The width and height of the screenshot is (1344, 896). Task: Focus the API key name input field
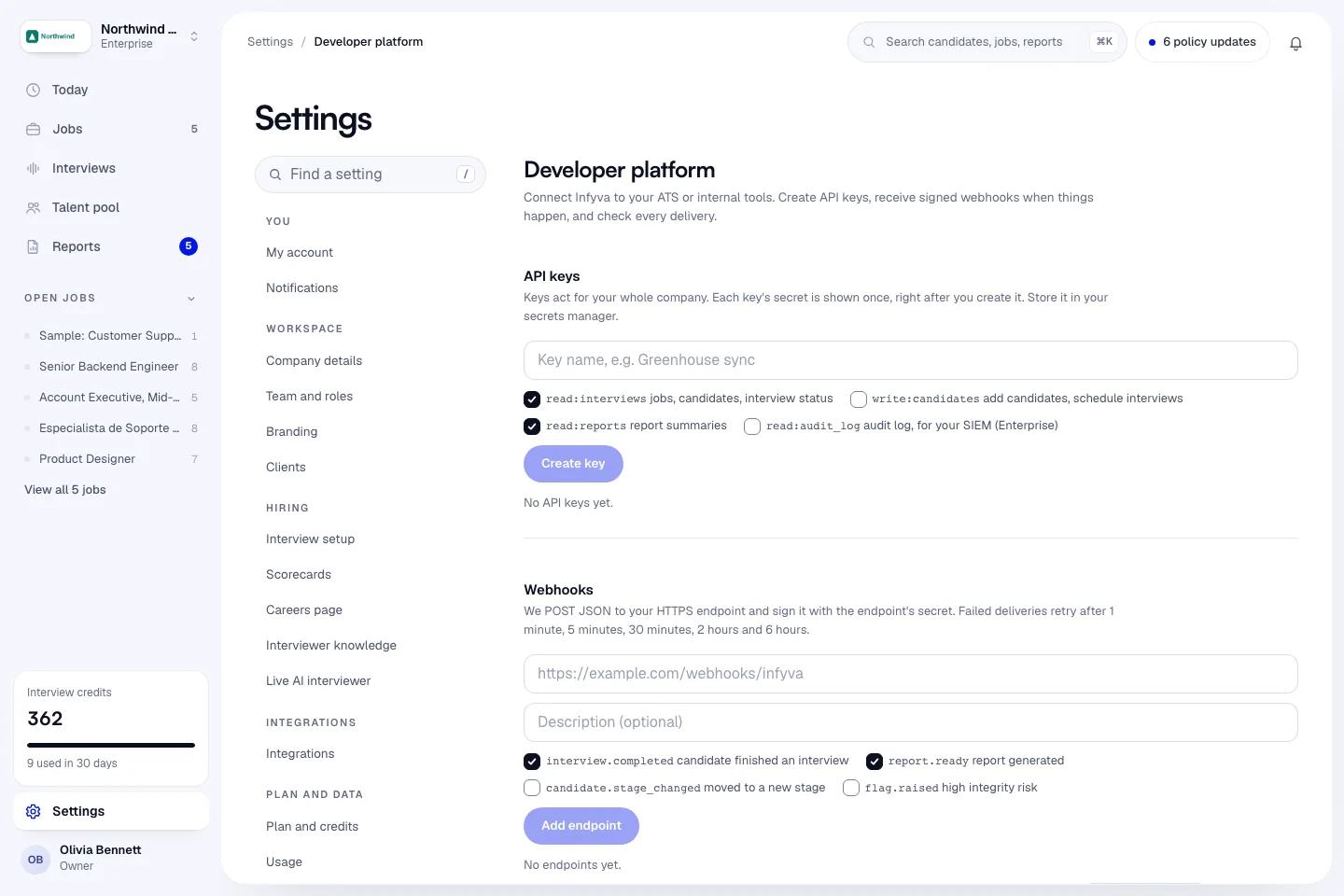911,360
